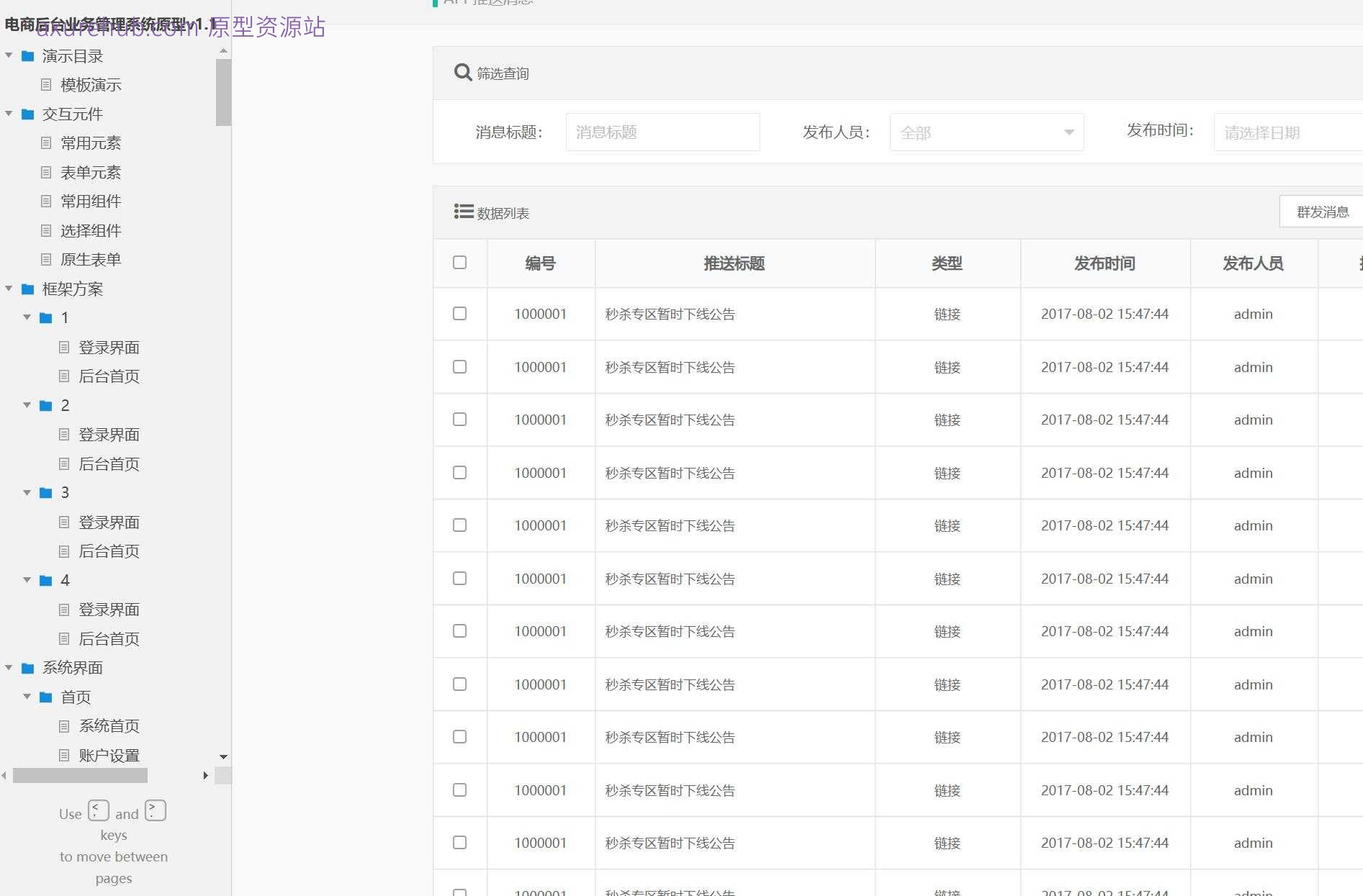Click the 消息标题 input field

662,132
